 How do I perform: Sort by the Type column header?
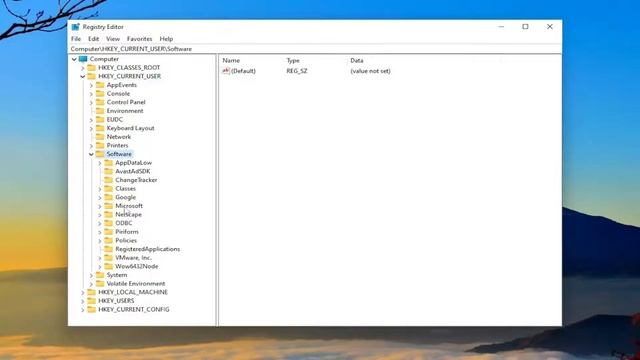click(x=293, y=60)
